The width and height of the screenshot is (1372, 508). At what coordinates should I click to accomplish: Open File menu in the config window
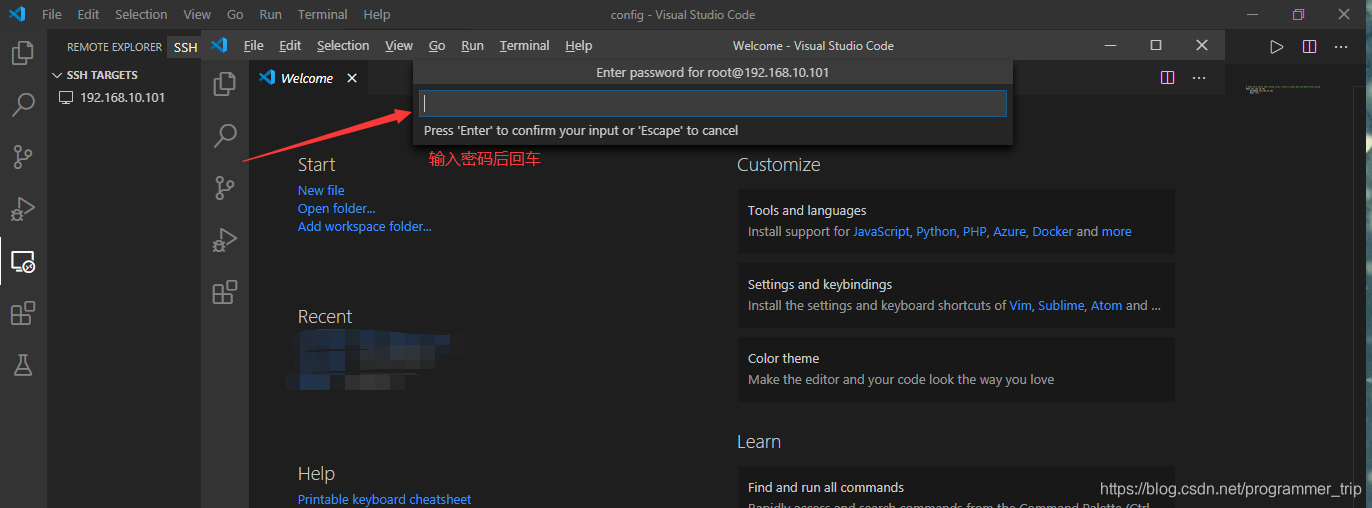[52, 15]
